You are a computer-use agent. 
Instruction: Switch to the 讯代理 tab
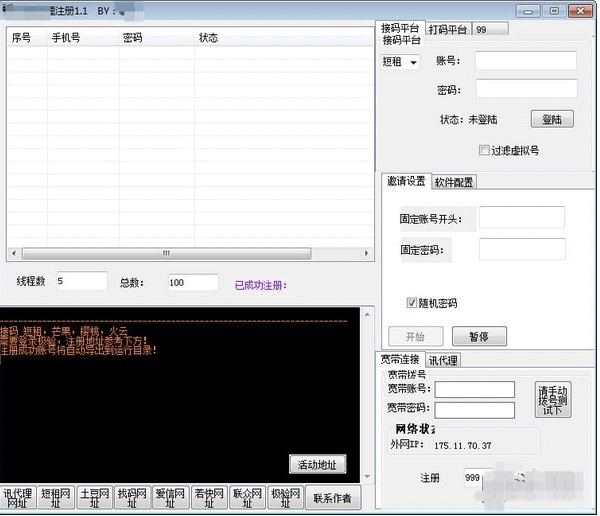point(443,360)
